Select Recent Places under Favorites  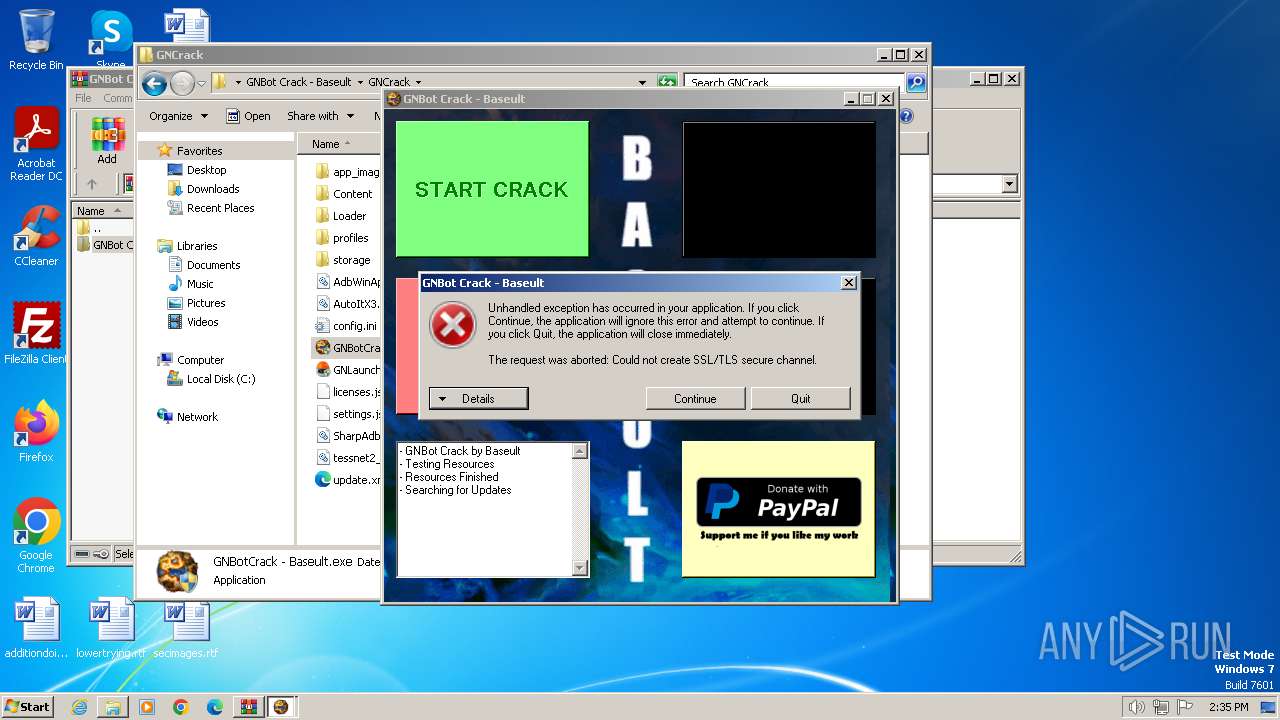pos(220,208)
